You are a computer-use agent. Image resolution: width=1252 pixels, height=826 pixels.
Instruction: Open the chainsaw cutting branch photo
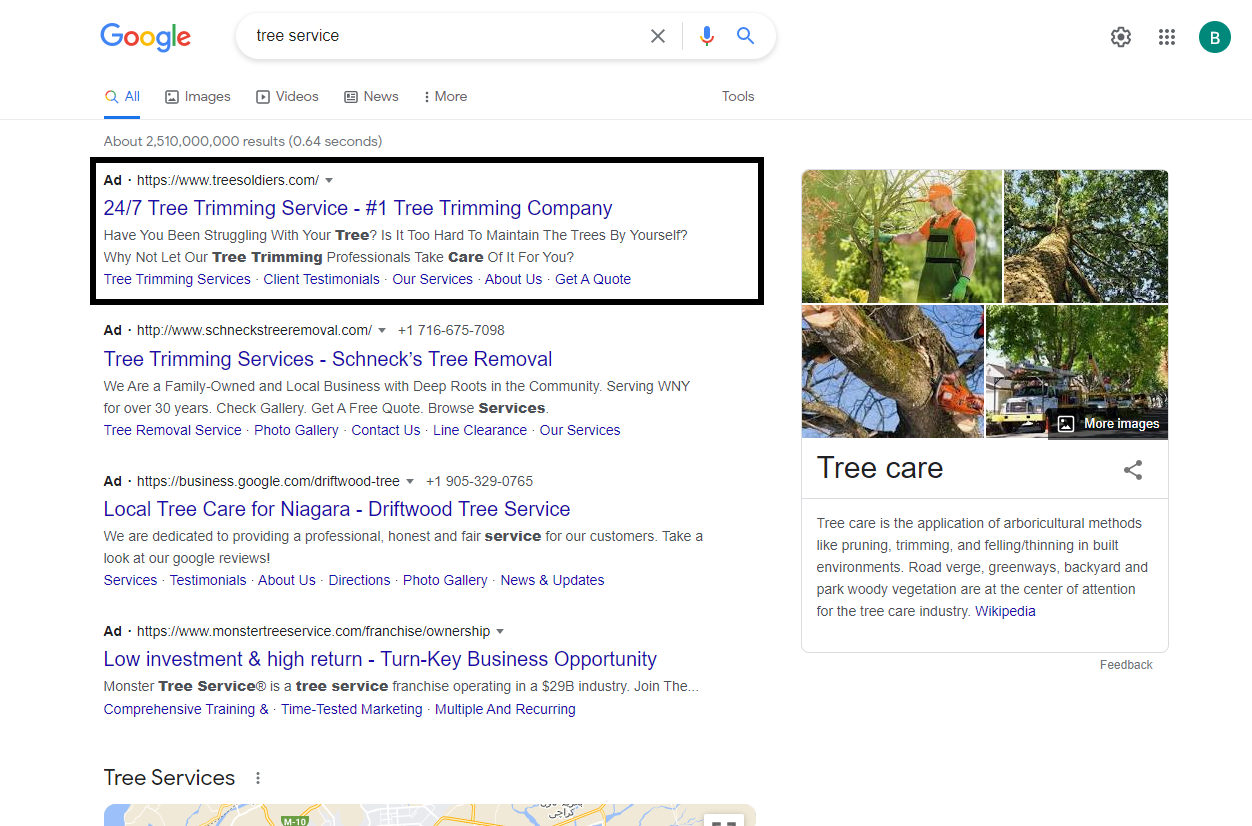tap(893, 371)
